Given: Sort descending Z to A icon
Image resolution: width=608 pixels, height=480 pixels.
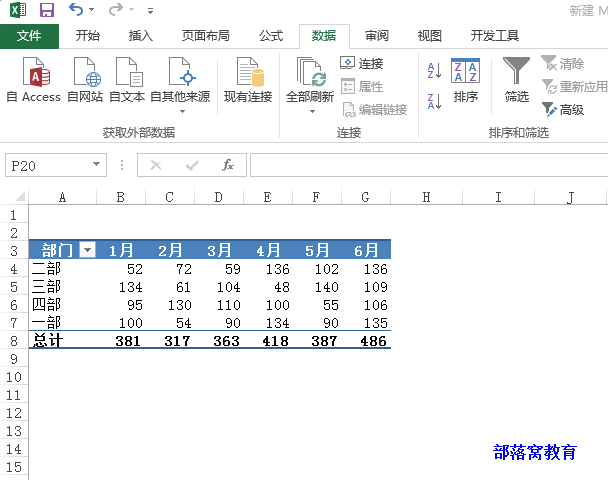Looking at the screenshot, I should coord(434,102).
